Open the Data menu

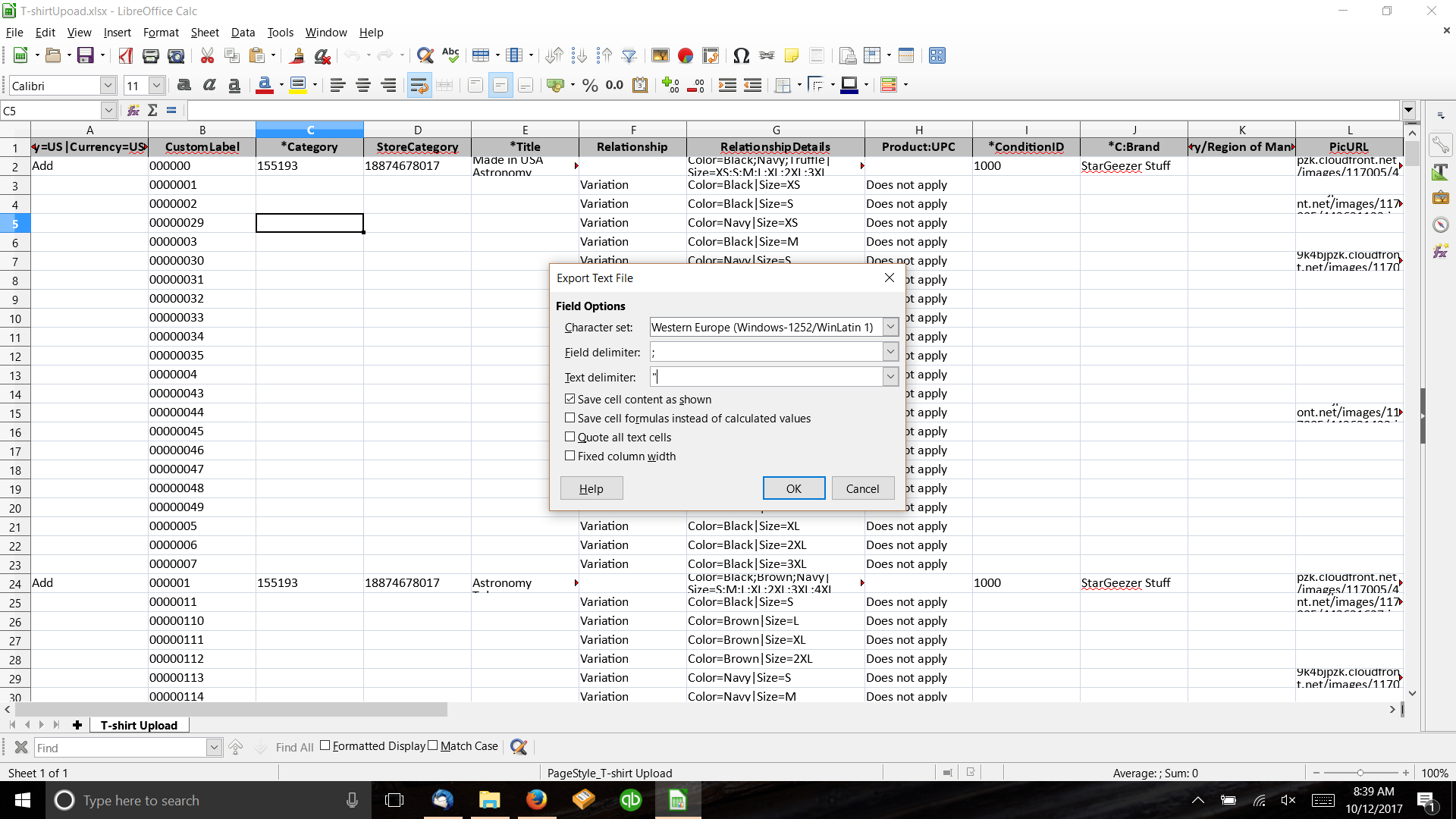243,33
